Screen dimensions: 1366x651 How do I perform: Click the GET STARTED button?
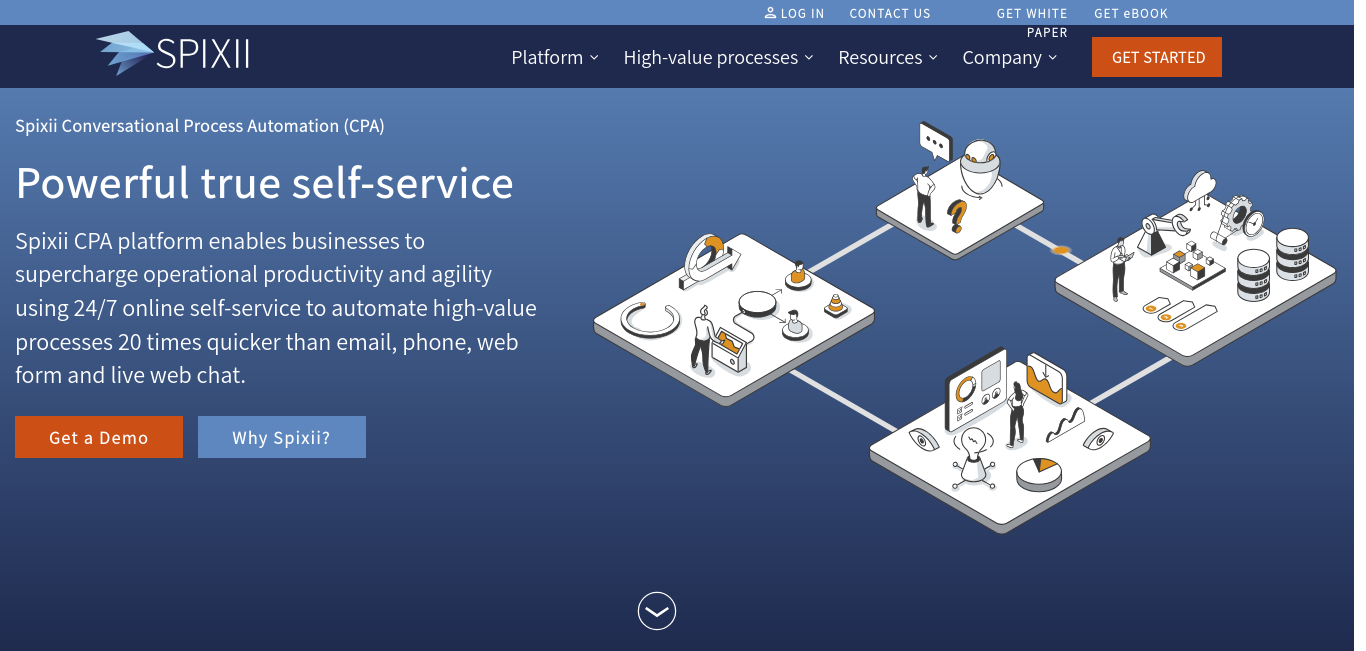pos(1157,57)
